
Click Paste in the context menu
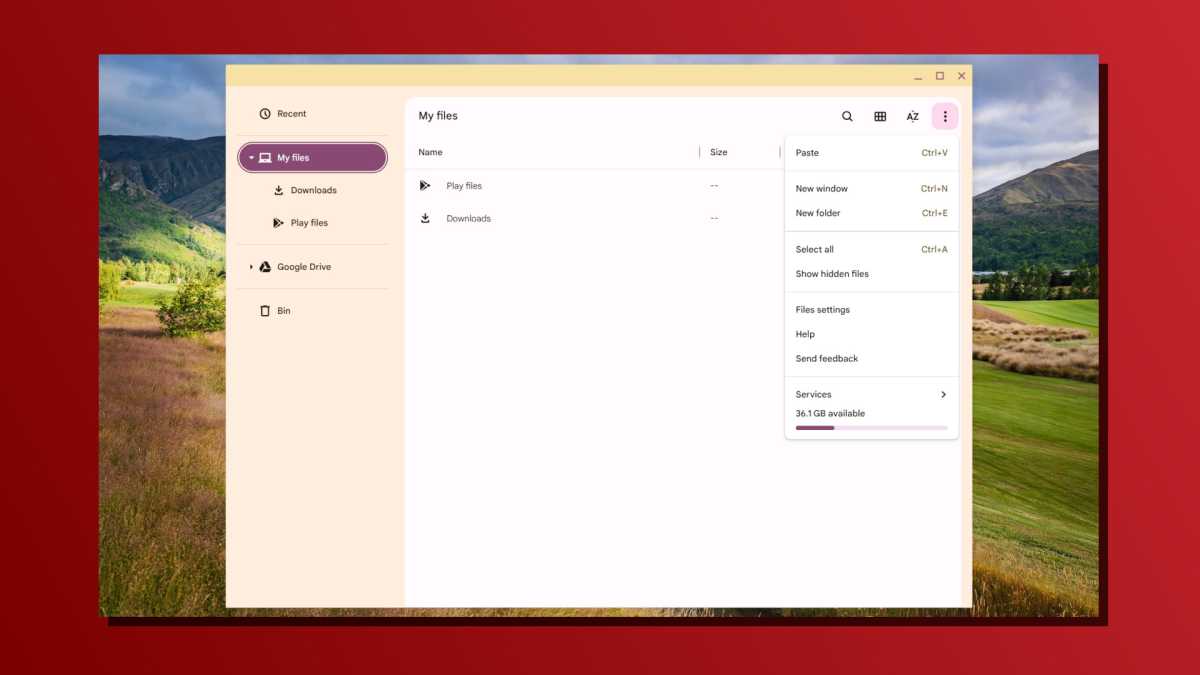tap(806, 152)
